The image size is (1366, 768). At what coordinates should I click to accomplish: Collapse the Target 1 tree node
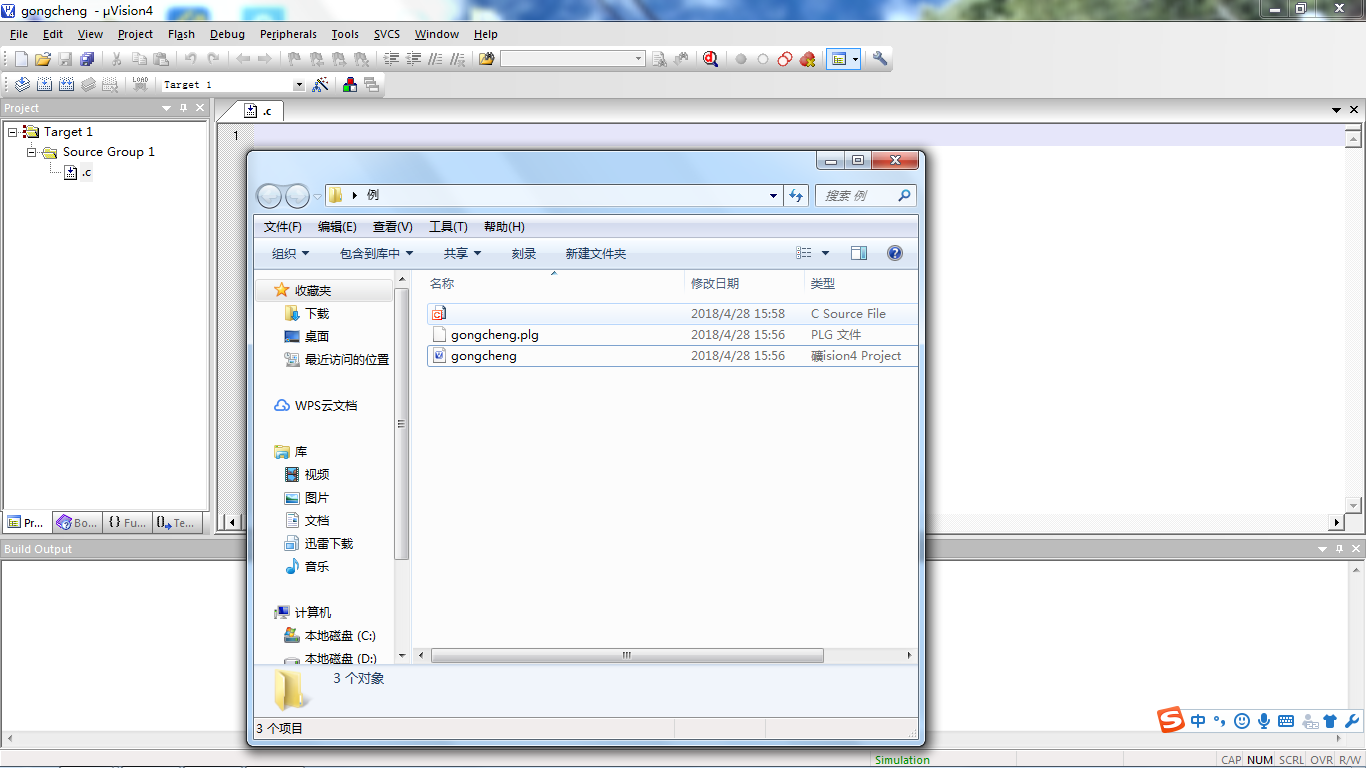[x=12, y=132]
